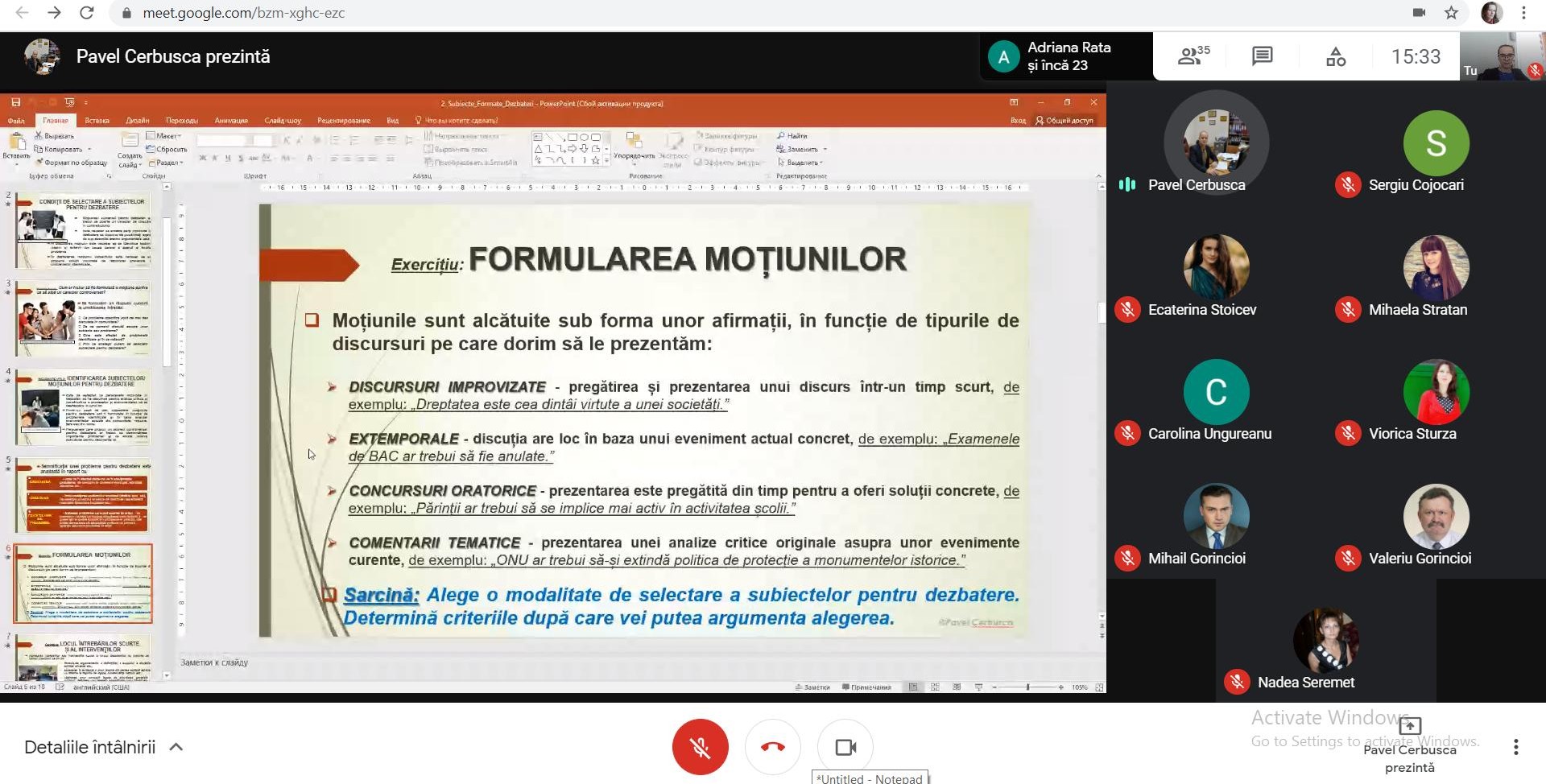This screenshot has width=1546, height=784.
Task: Click the 'Tu' self-view thumbnail
Action: pyautogui.click(x=1503, y=56)
